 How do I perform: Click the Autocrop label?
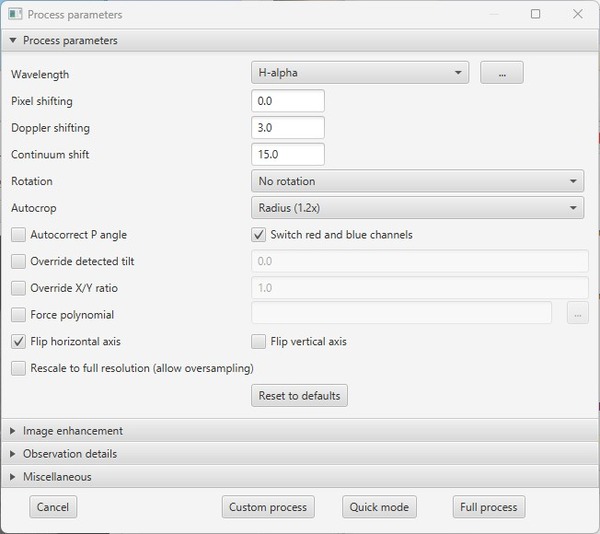pyautogui.click(x=34, y=208)
